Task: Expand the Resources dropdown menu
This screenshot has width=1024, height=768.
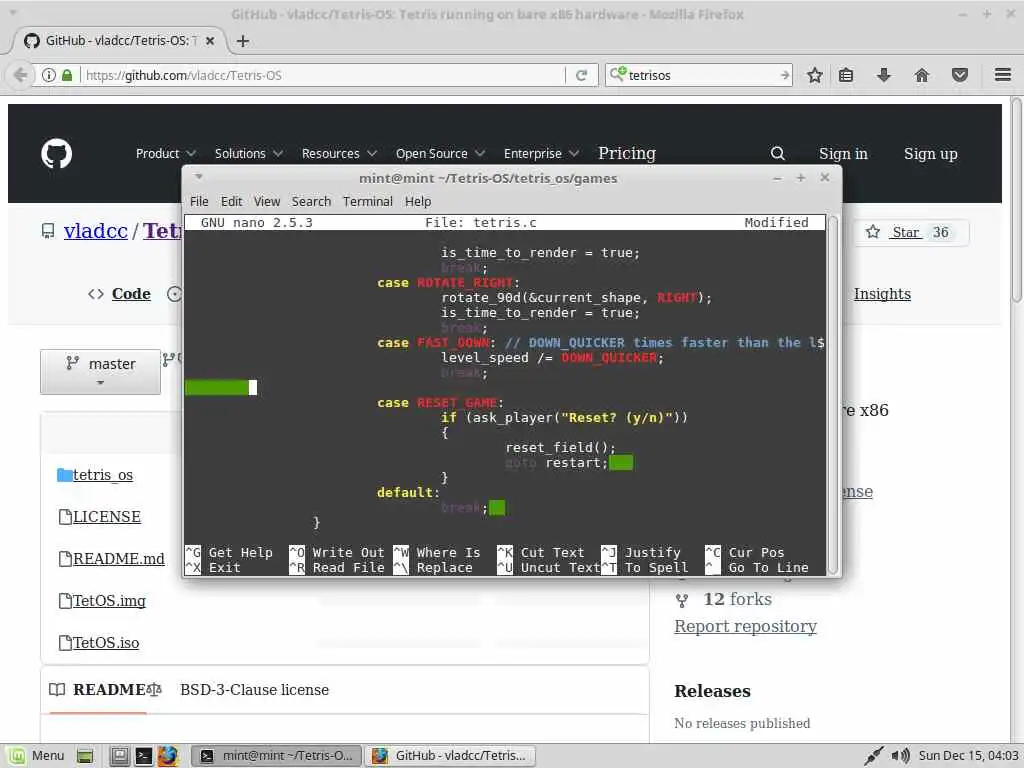Action: (339, 153)
